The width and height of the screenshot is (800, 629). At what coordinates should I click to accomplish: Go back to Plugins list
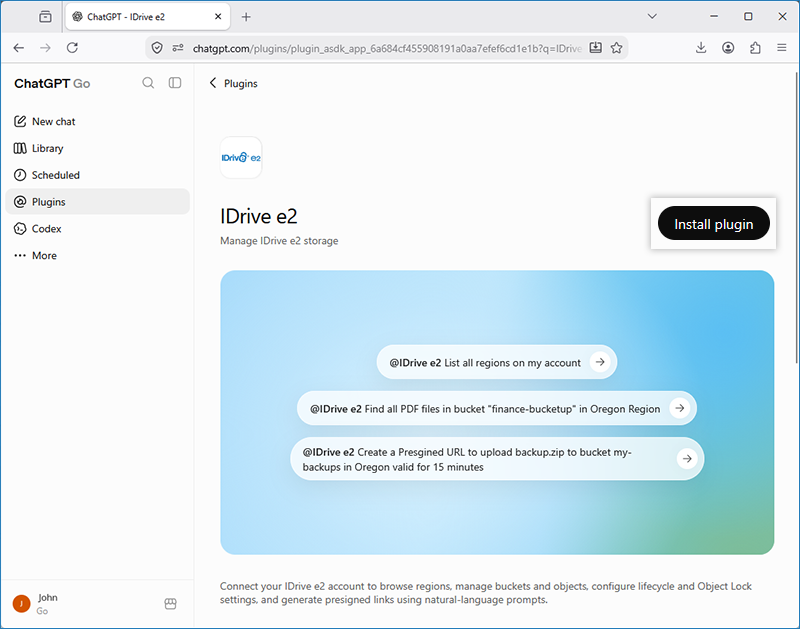pos(233,83)
